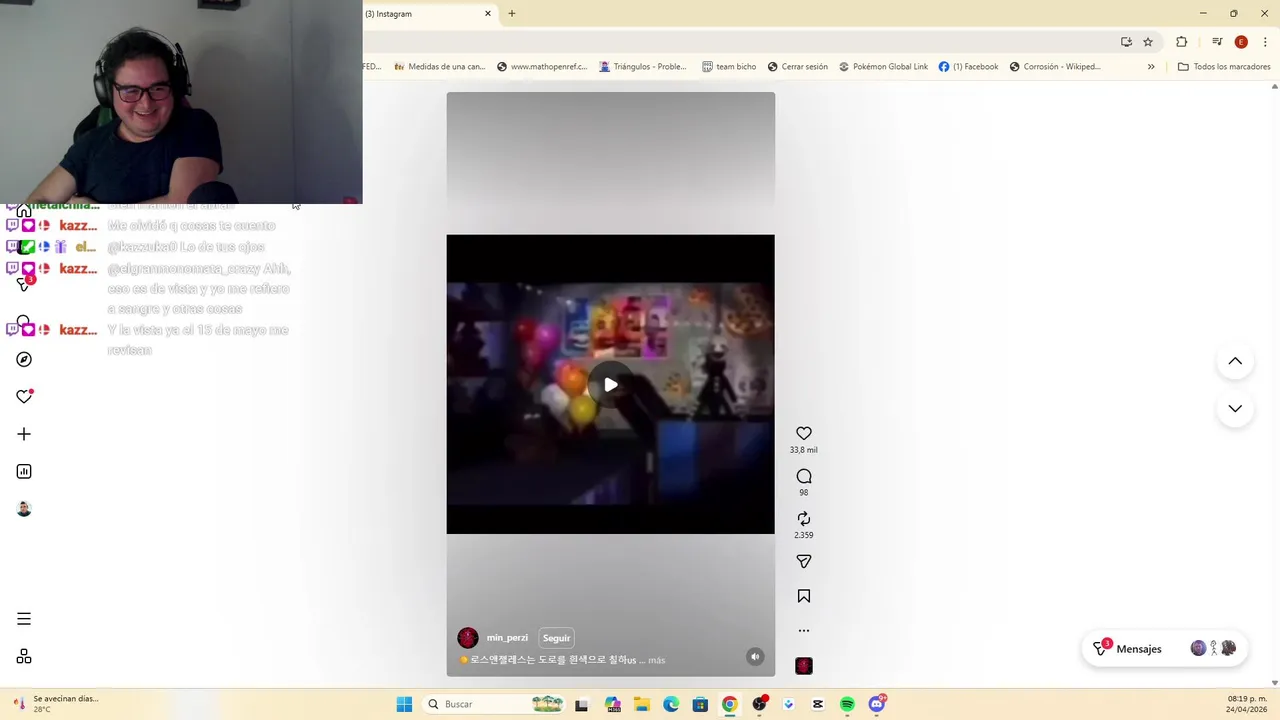Create a new post with the plus icon
Image resolution: width=1280 pixels, height=720 pixels.
click(24, 434)
